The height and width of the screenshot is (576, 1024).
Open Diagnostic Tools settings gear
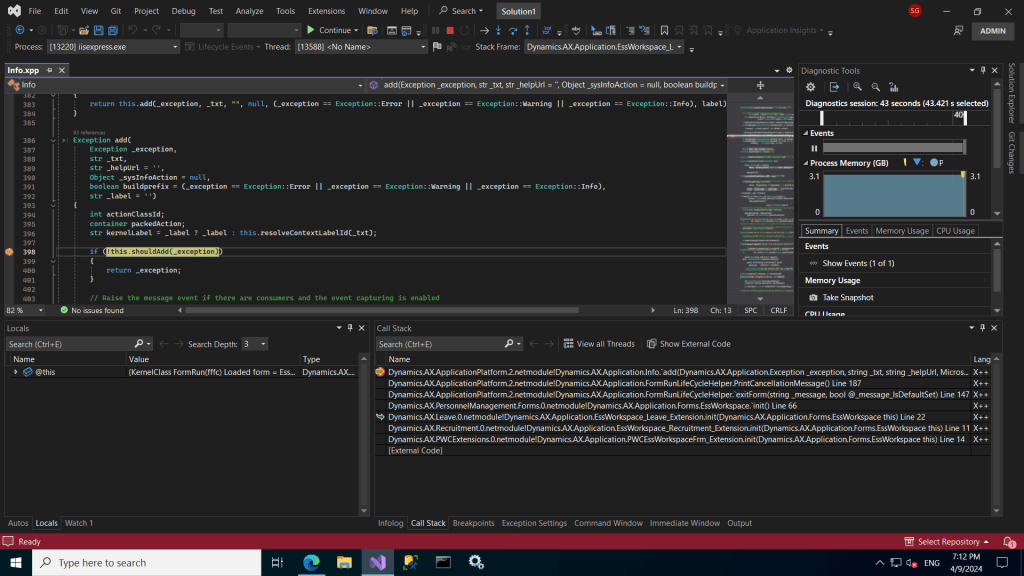click(811, 87)
